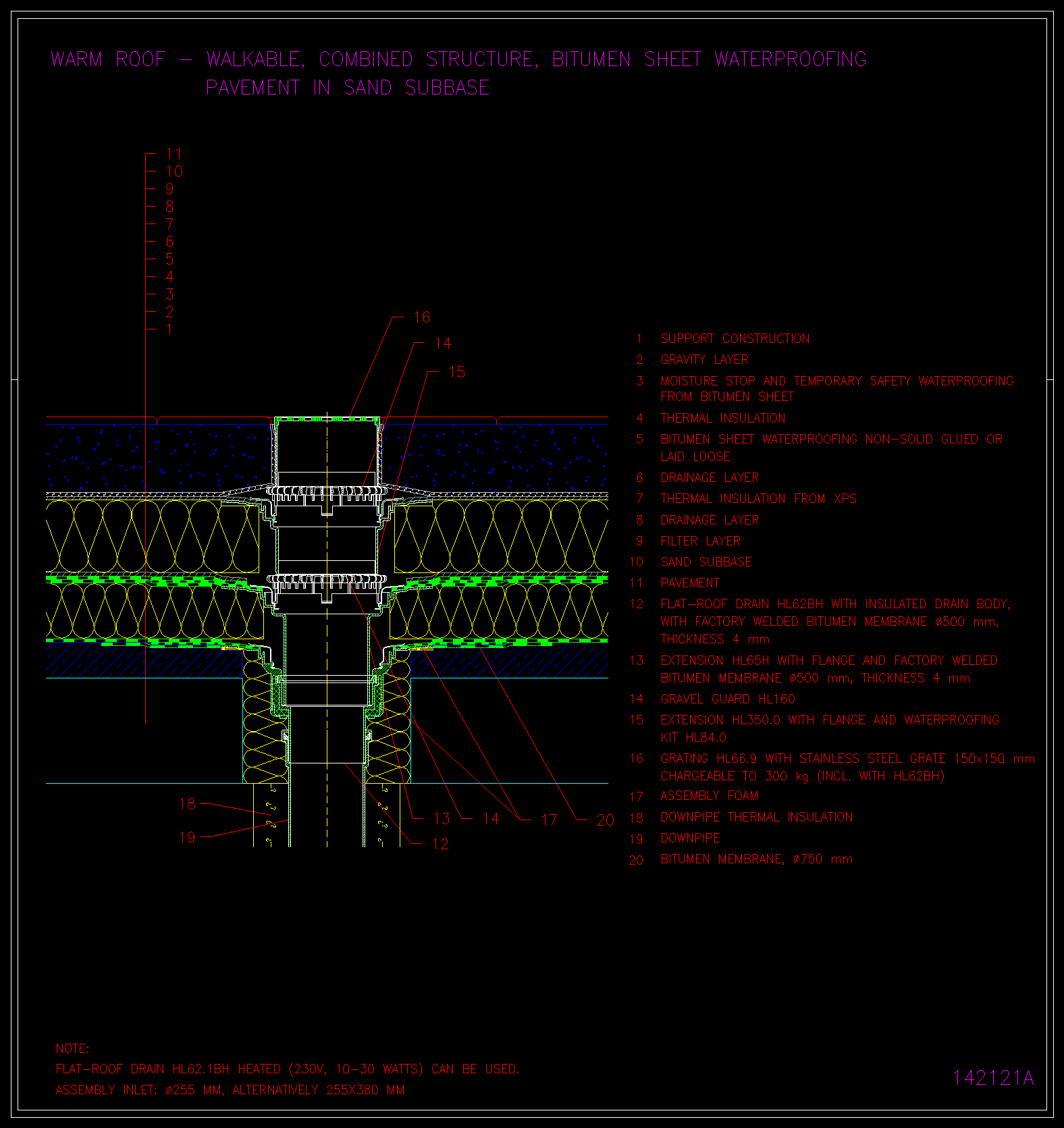Click the text 'THERMAL INSULATION FROM XPS'

[758, 499]
